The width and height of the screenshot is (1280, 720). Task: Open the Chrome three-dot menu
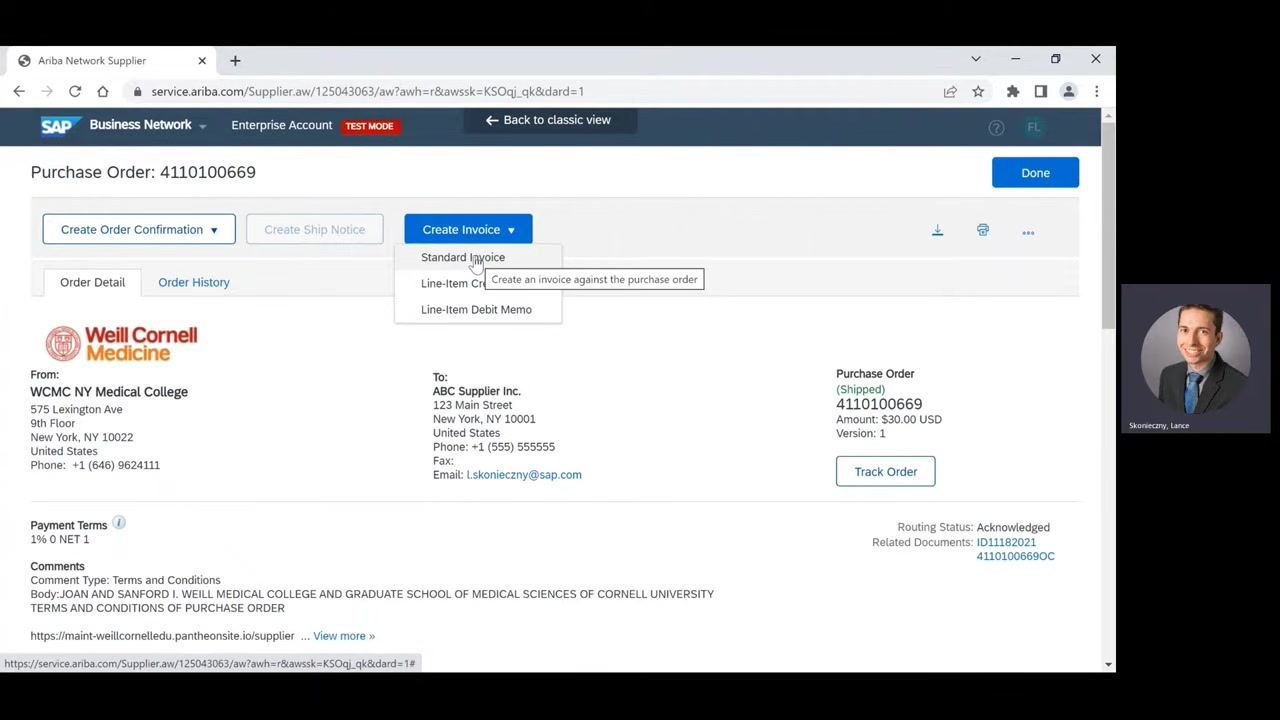[x=1097, y=91]
